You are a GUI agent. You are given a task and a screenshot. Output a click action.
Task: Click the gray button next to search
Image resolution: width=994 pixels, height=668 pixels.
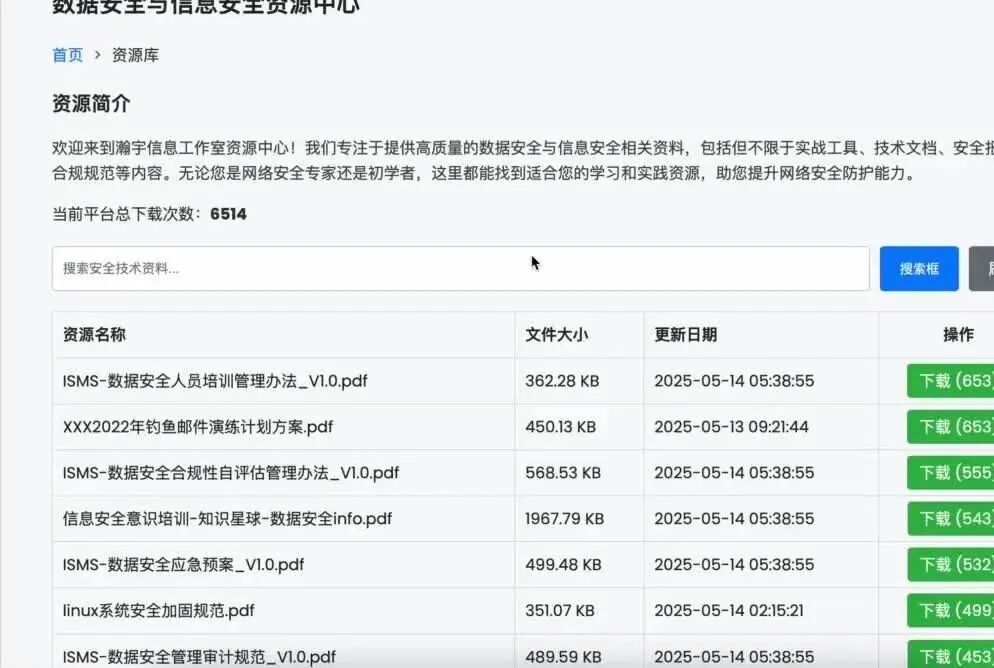(985, 268)
